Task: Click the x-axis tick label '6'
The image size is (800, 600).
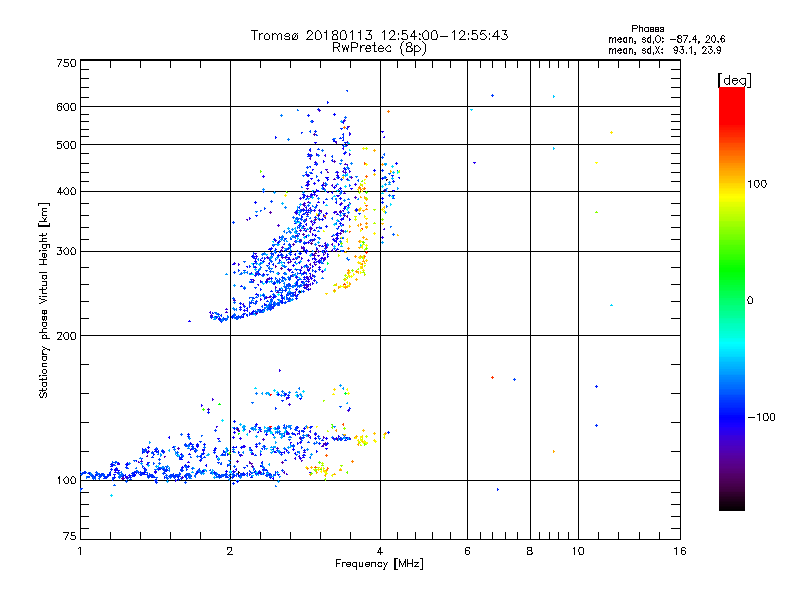Action: (x=467, y=551)
